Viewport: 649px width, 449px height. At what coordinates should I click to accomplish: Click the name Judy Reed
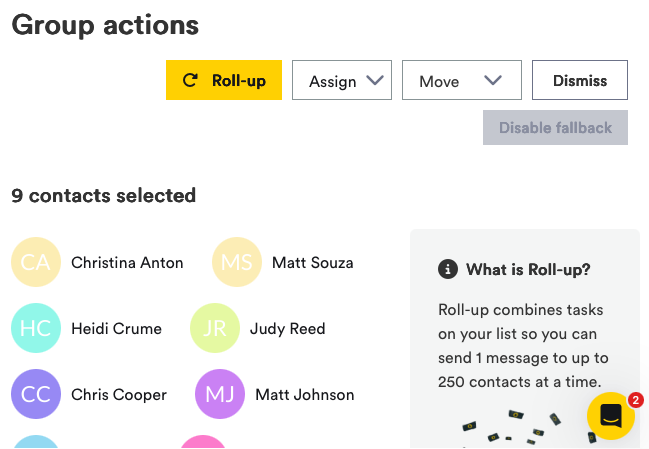288,329
